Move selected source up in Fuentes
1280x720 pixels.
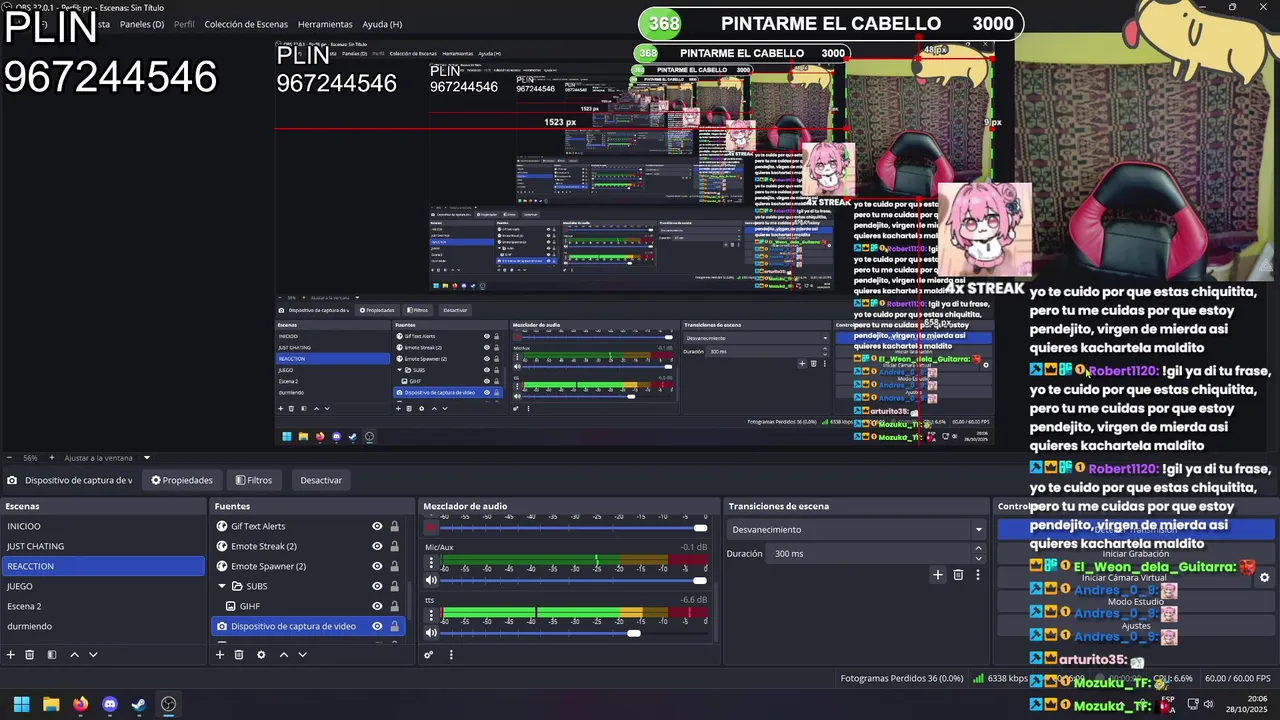[x=284, y=655]
